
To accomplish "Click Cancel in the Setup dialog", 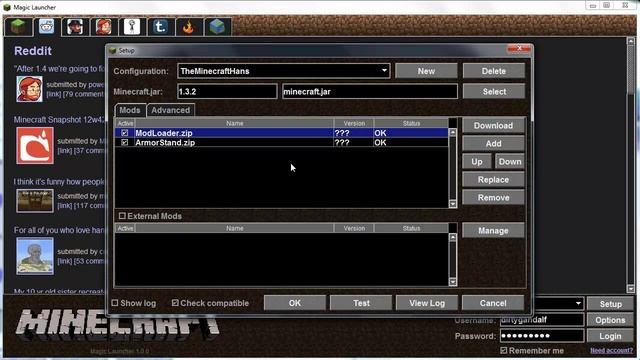I will tap(493, 303).
